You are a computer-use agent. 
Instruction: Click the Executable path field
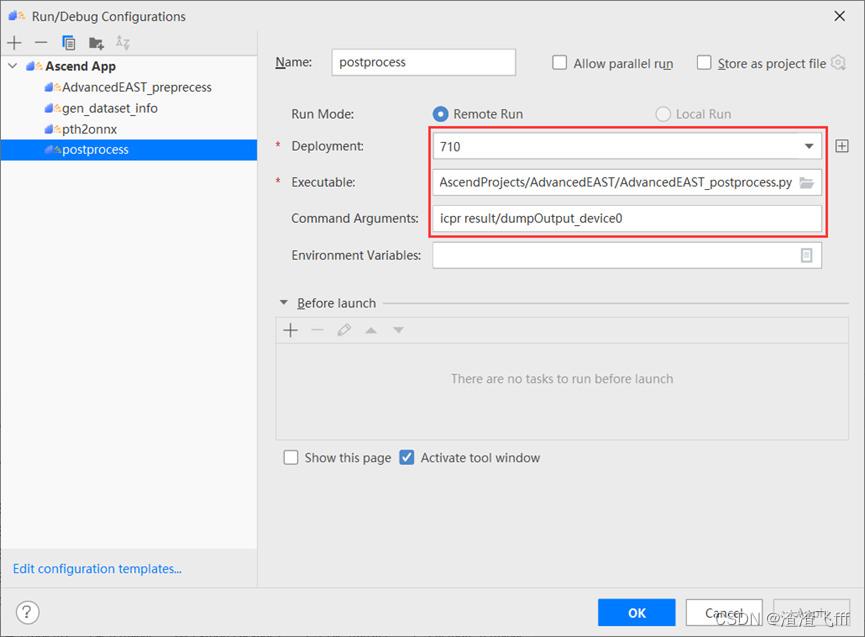(x=616, y=183)
